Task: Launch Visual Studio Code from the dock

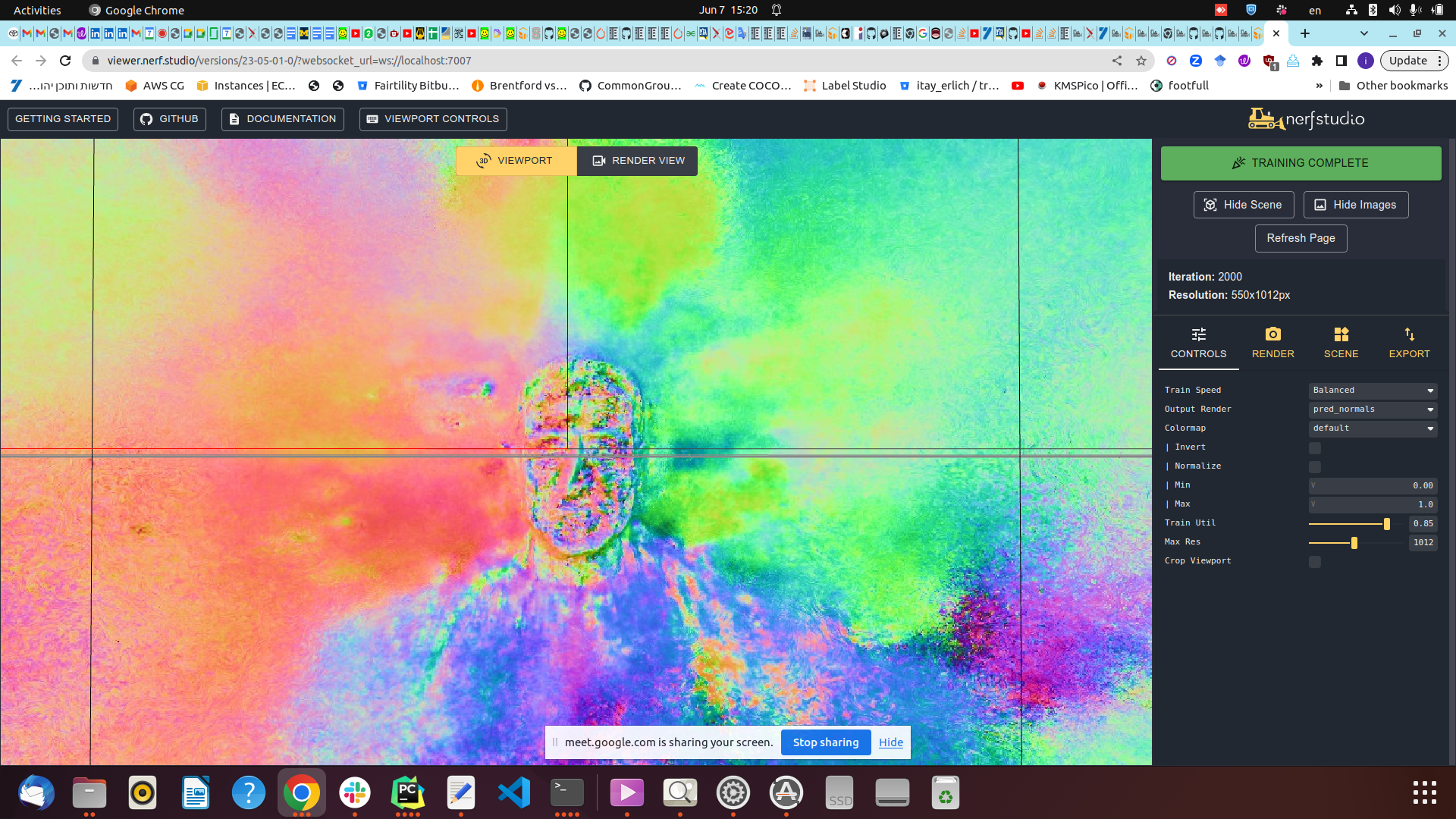Action: [x=514, y=793]
